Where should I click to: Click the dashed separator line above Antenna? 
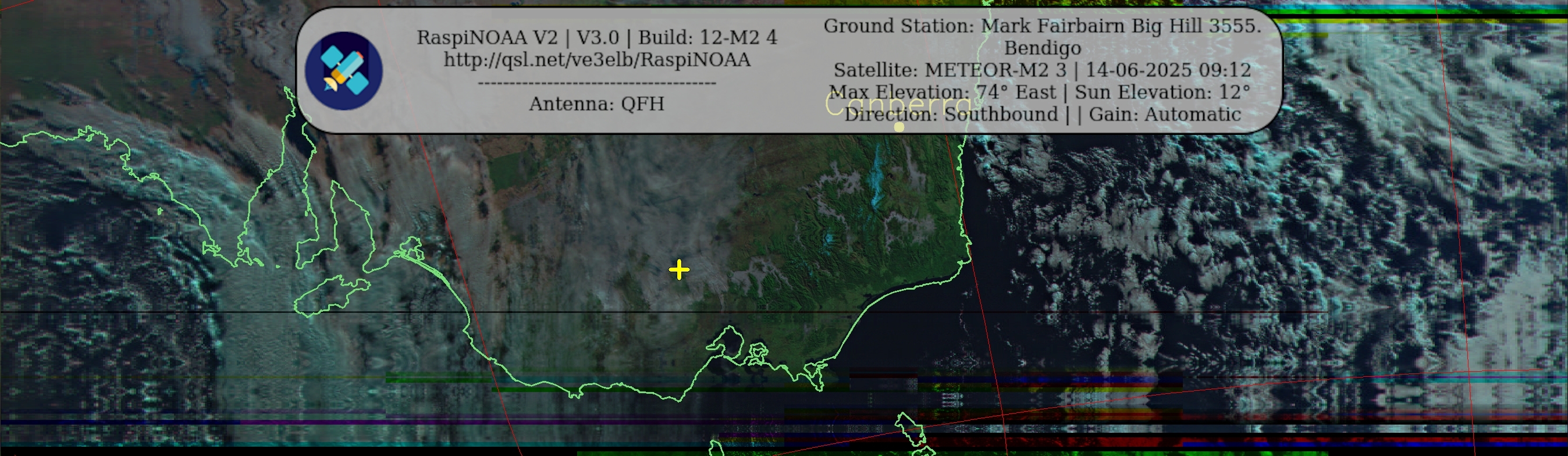[x=596, y=83]
